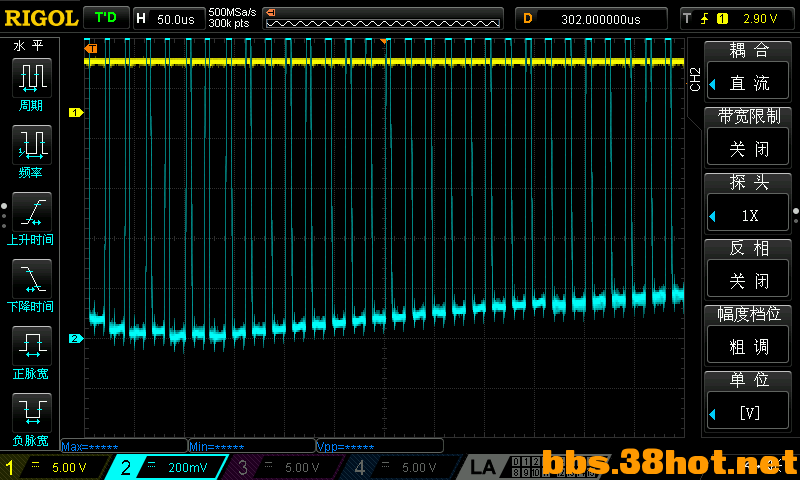Select the 下降时间 (fall time) measurement icon

pos(32,279)
